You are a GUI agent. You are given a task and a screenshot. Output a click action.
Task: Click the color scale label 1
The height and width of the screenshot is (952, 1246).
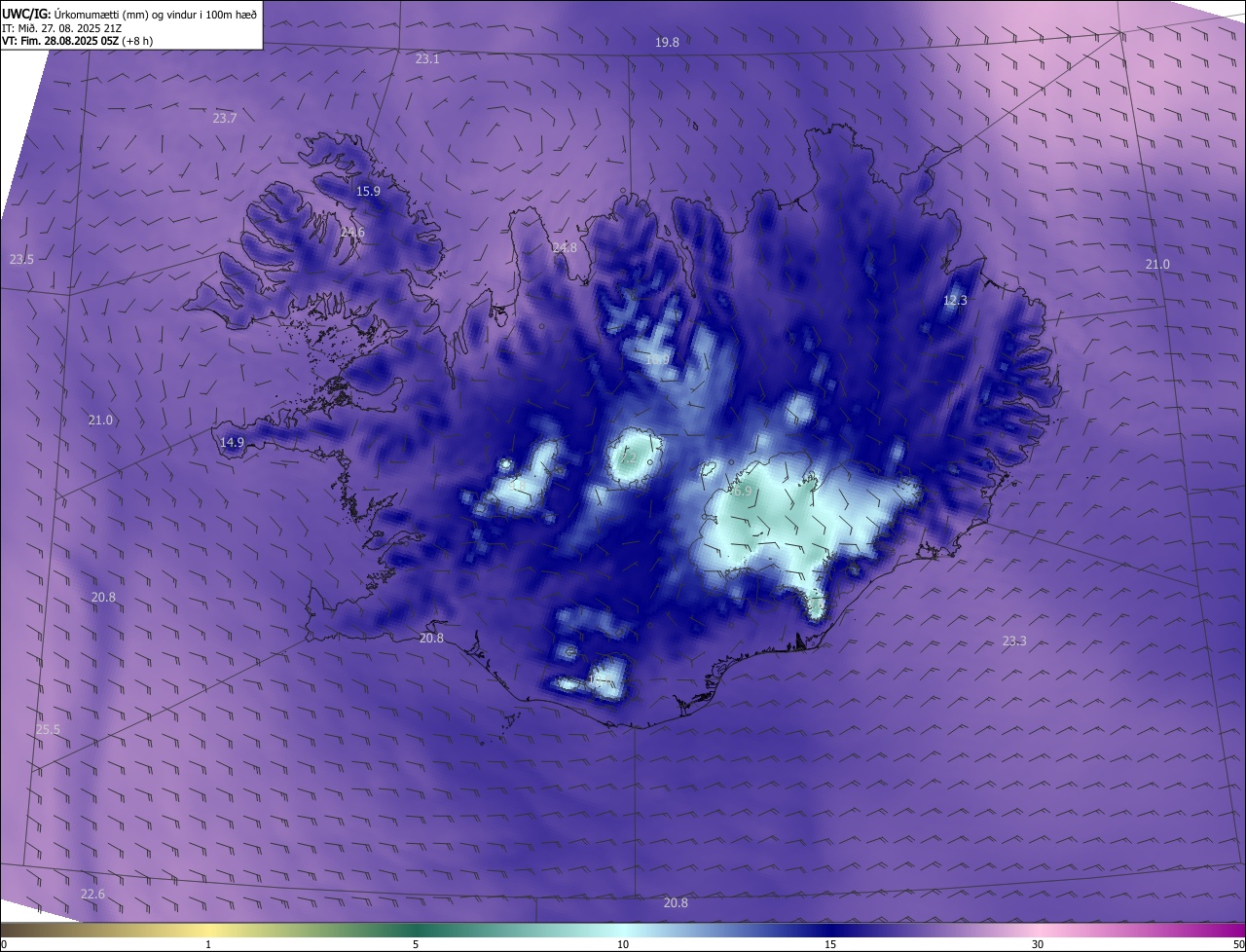pos(208,945)
